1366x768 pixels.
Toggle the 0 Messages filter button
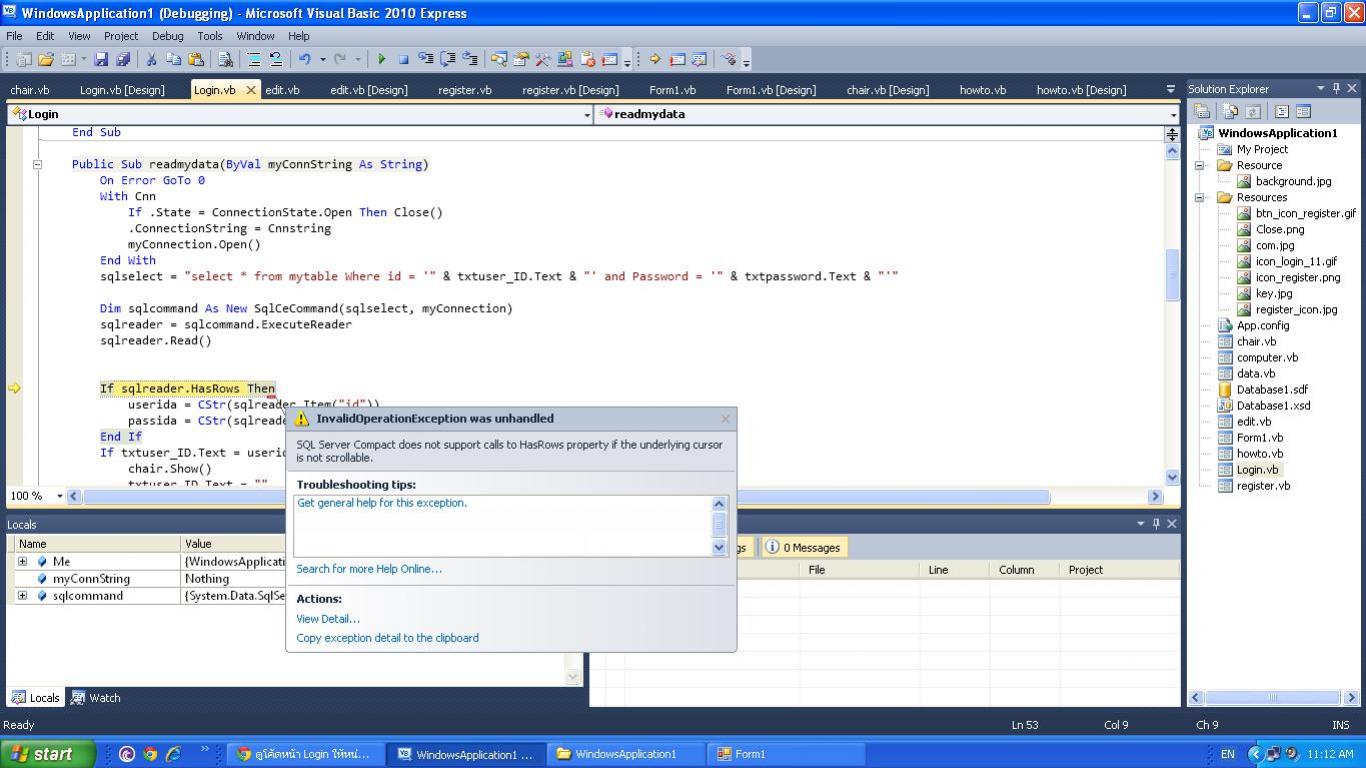[x=803, y=547]
